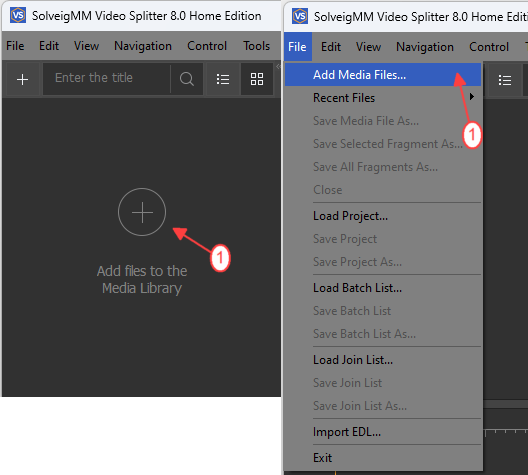Select Close in the File menu
This screenshot has width=528, height=475.
point(383,190)
